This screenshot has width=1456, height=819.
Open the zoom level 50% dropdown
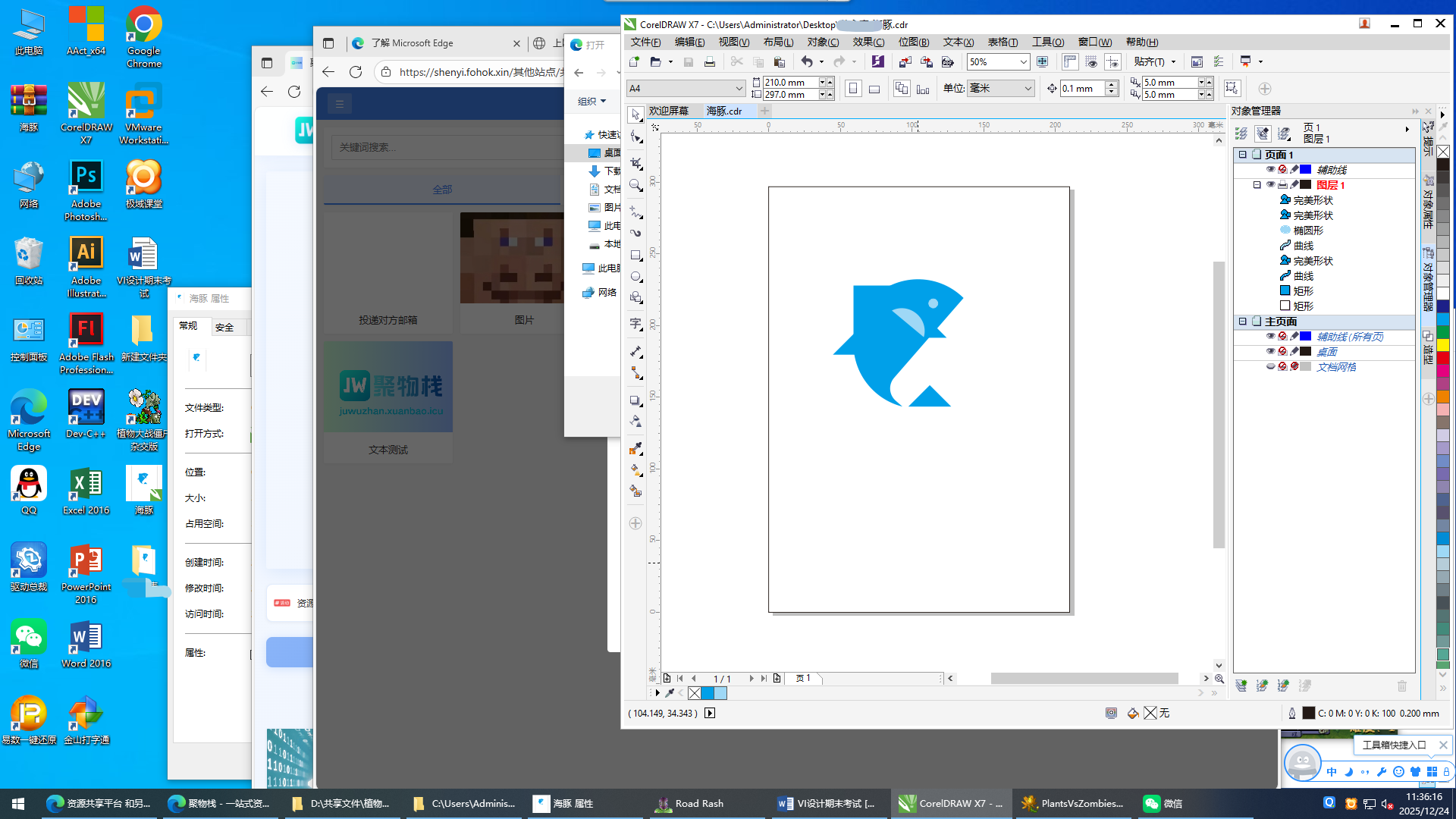click(x=1023, y=62)
